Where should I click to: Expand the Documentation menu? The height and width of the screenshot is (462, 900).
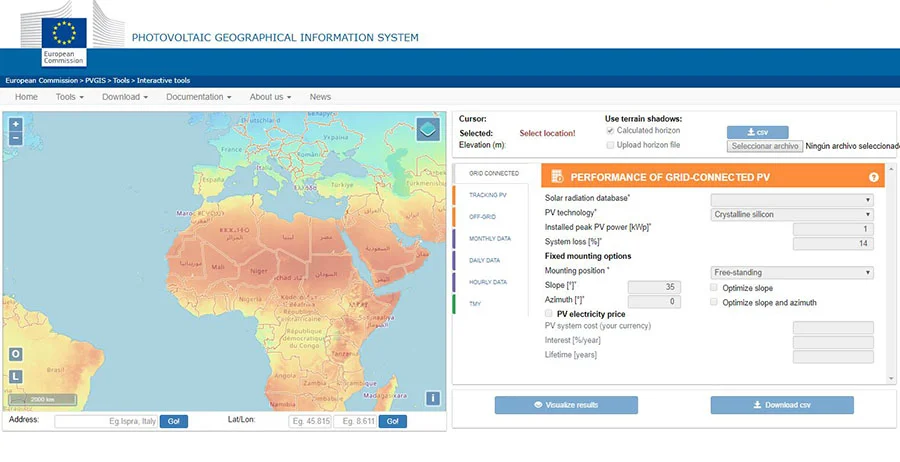199,97
